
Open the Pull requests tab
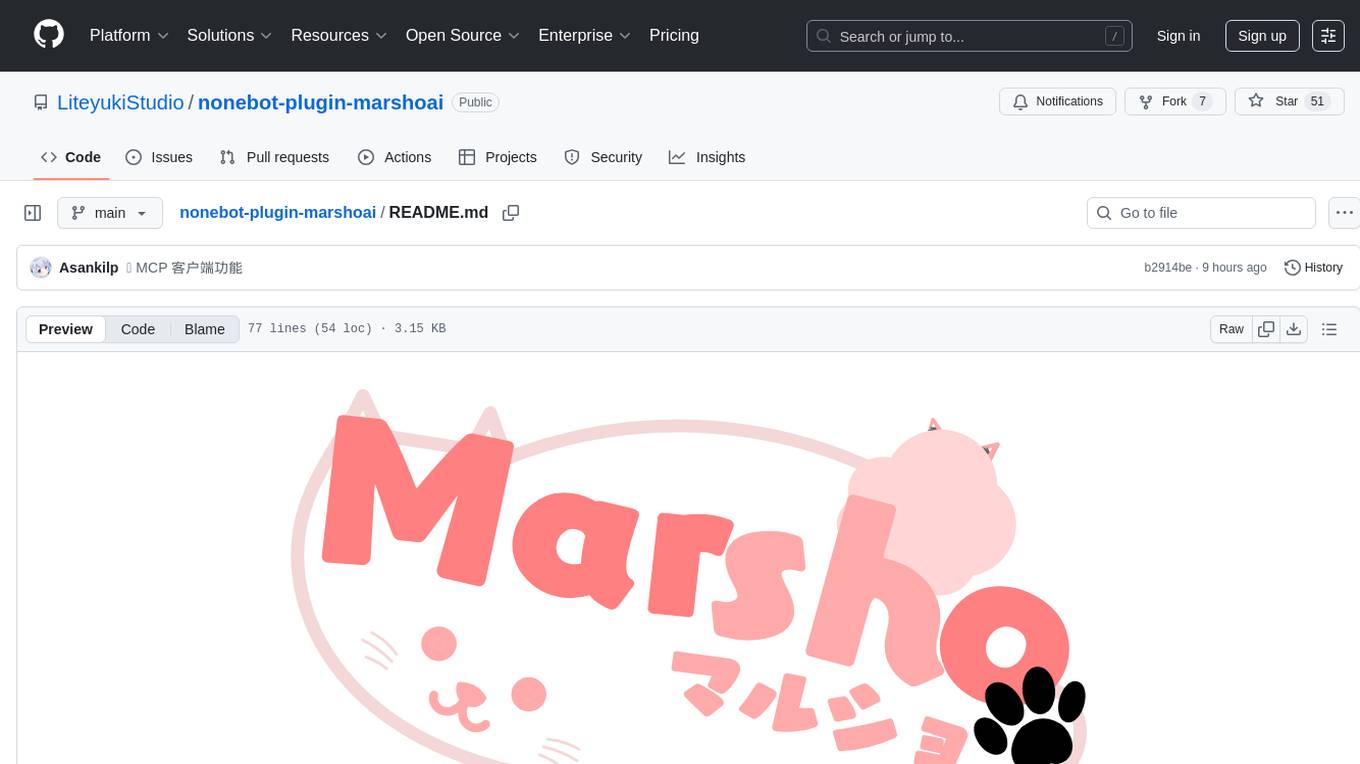tap(274, 157)
